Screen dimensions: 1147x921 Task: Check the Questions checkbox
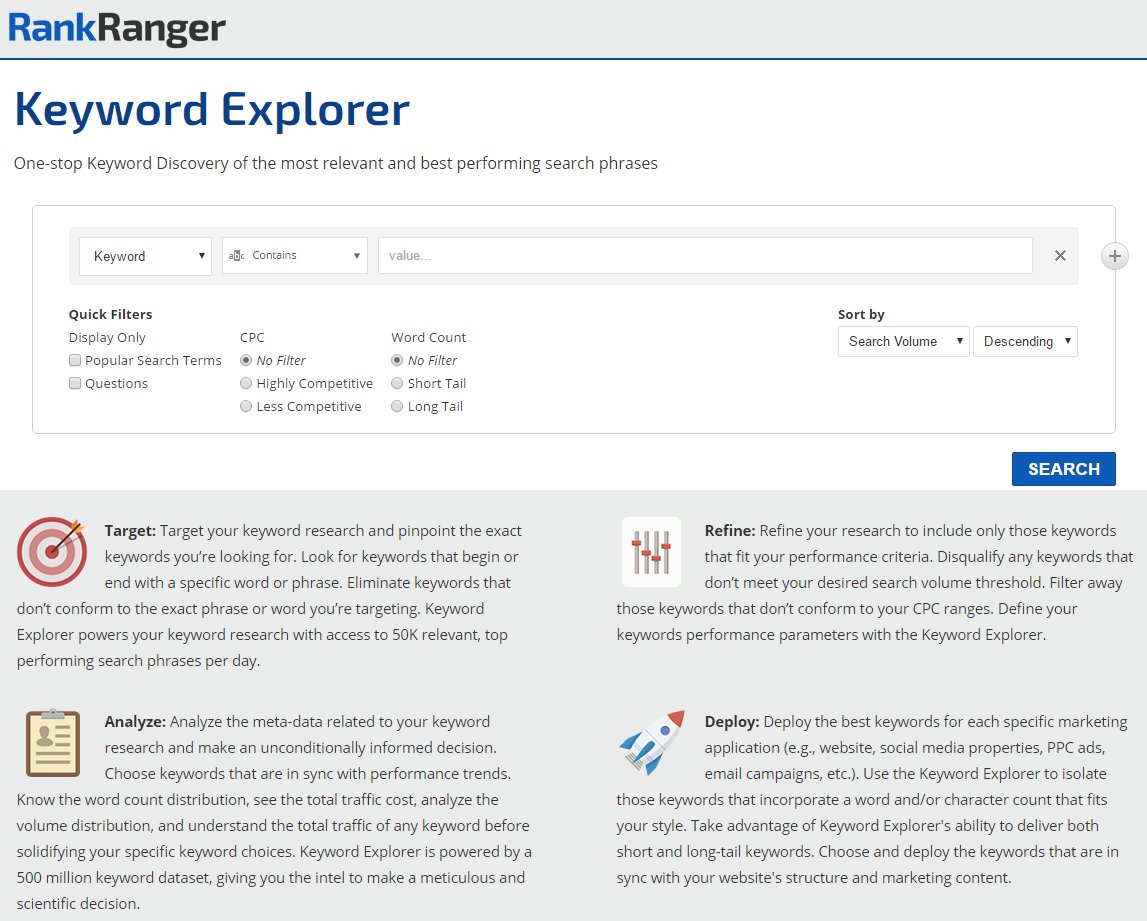coord(75,384)
